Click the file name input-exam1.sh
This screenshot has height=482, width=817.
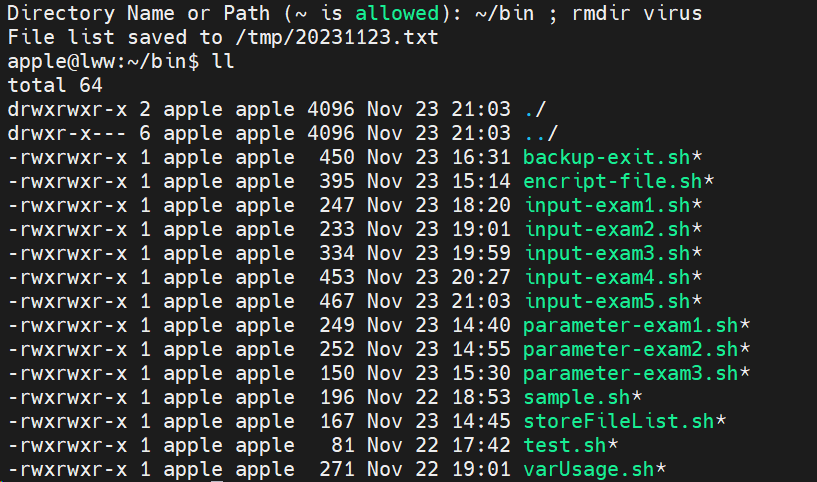(606, 205)
